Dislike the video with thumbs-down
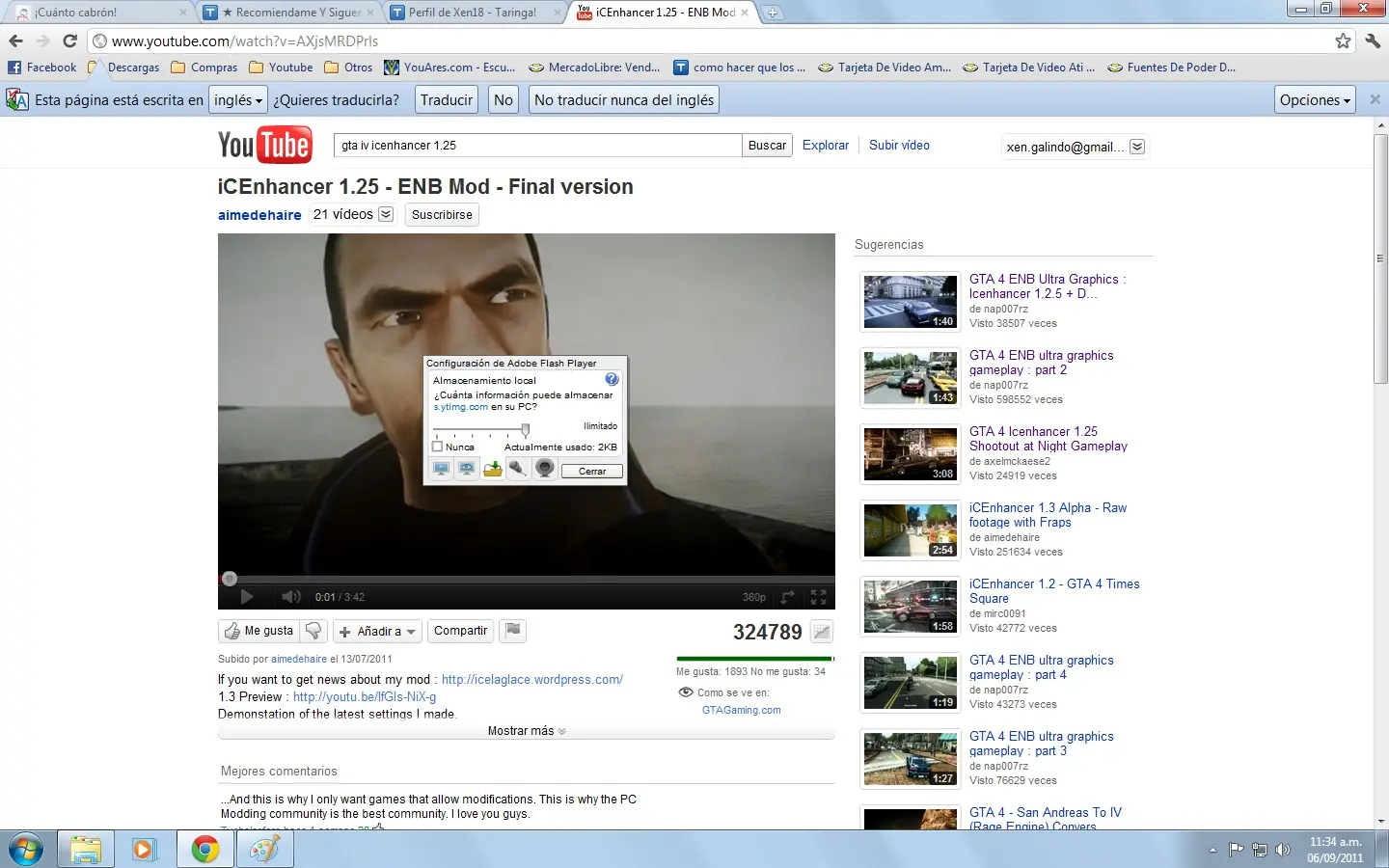 point(313,631)
